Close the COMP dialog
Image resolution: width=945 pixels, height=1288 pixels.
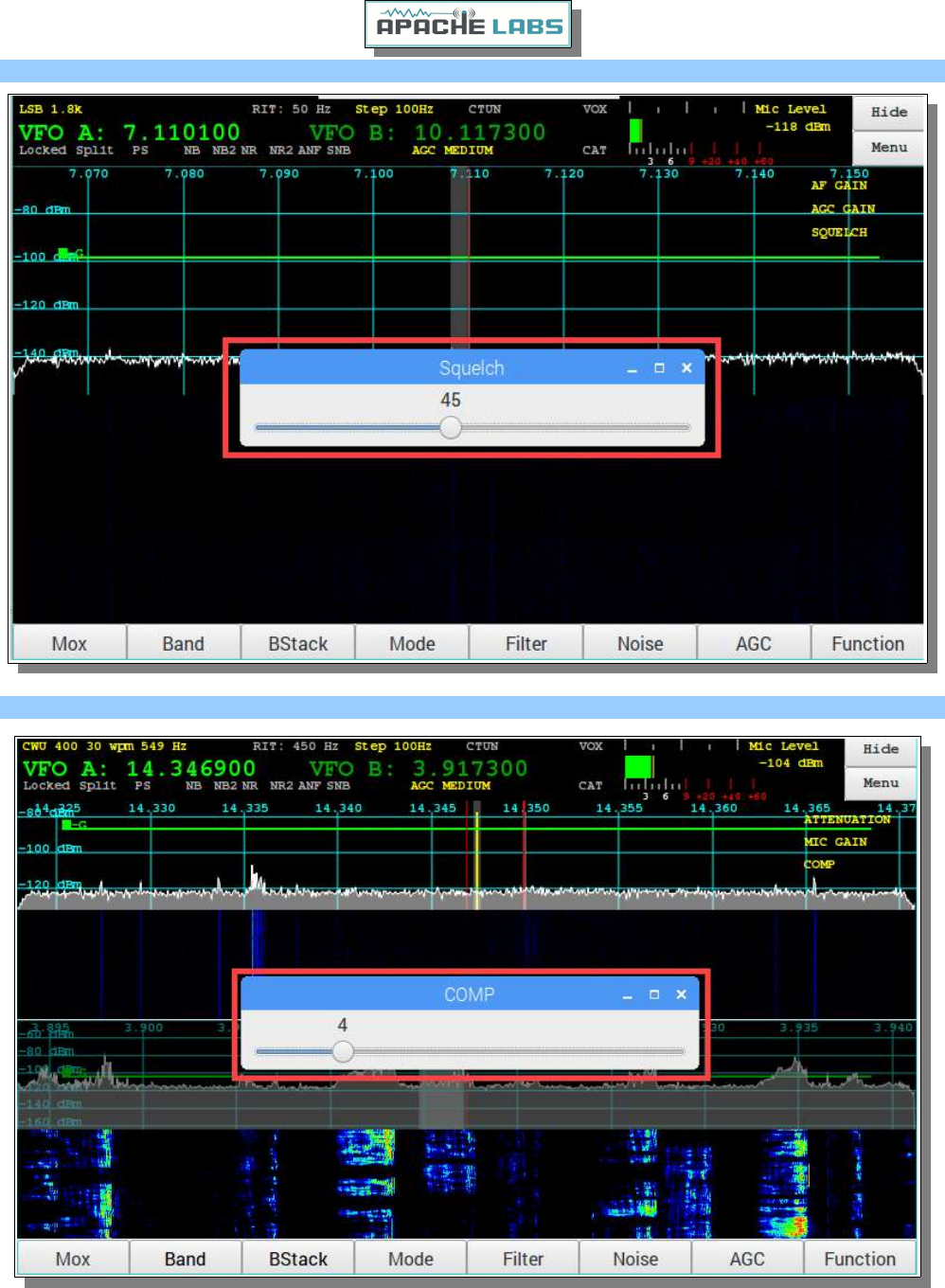click(x=681, y=994)
